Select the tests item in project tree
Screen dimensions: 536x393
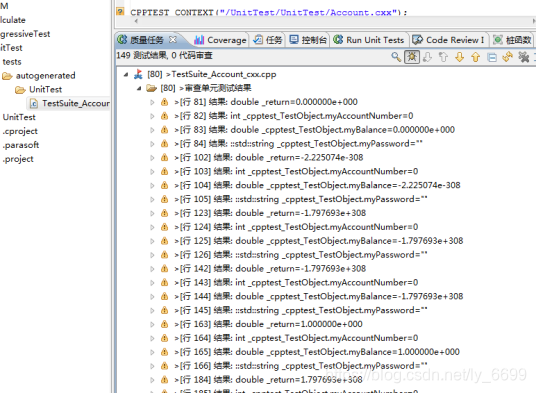pos(12,62)
